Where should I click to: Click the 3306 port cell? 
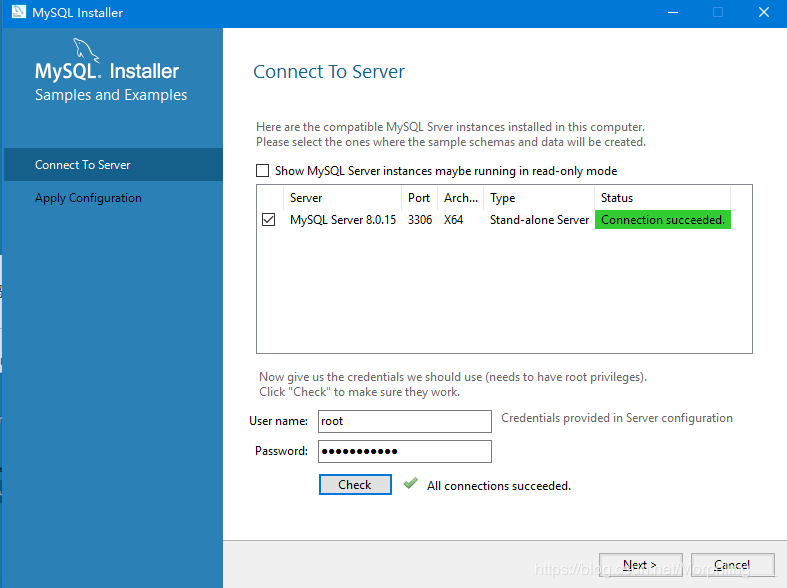pos(420,220)
